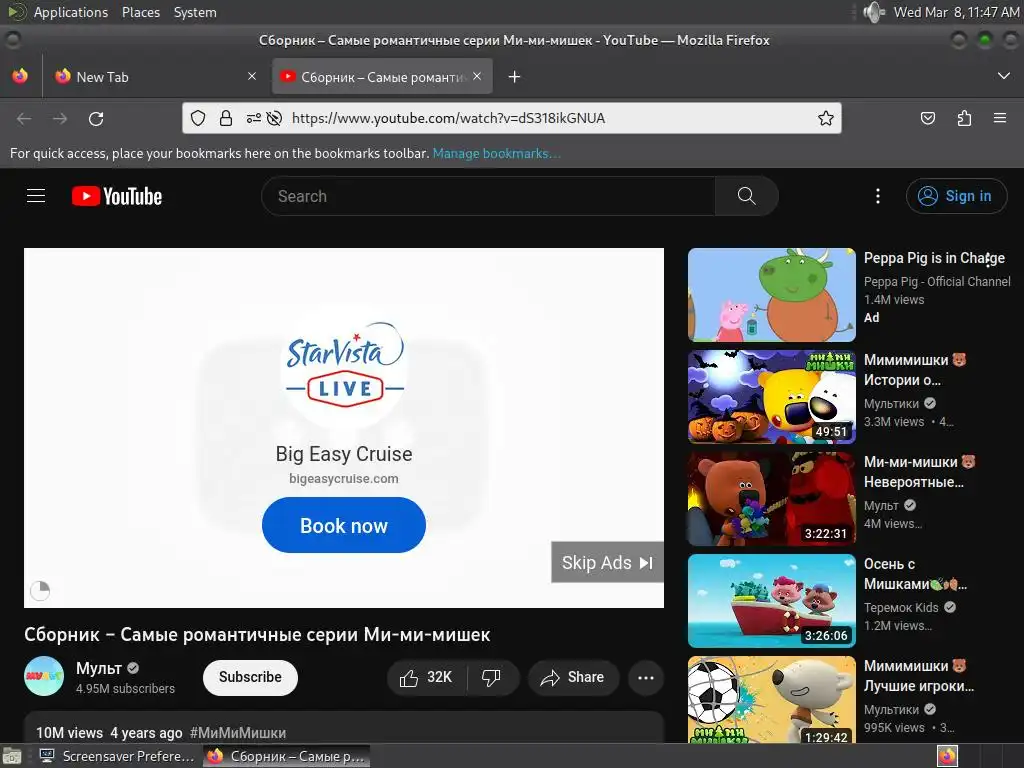The height and width of the screenshot is (768, 1024).
Task: Share the video
Action: point(573,678)
